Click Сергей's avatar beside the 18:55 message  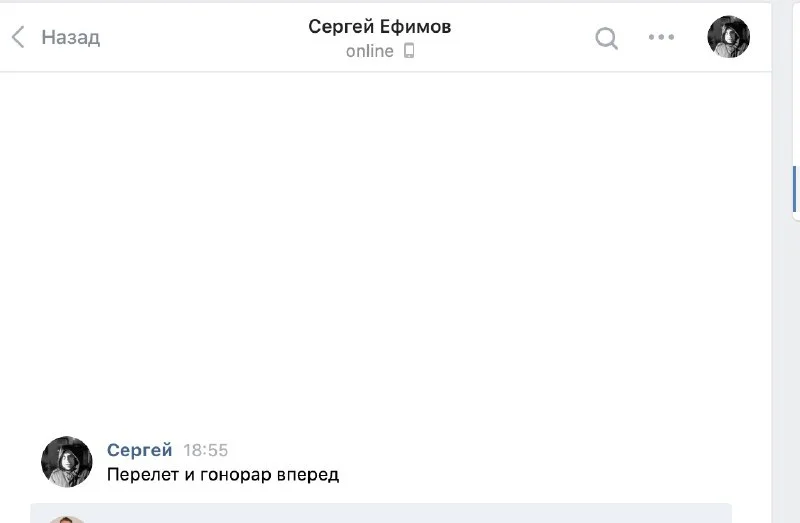[x=66, y=461]
